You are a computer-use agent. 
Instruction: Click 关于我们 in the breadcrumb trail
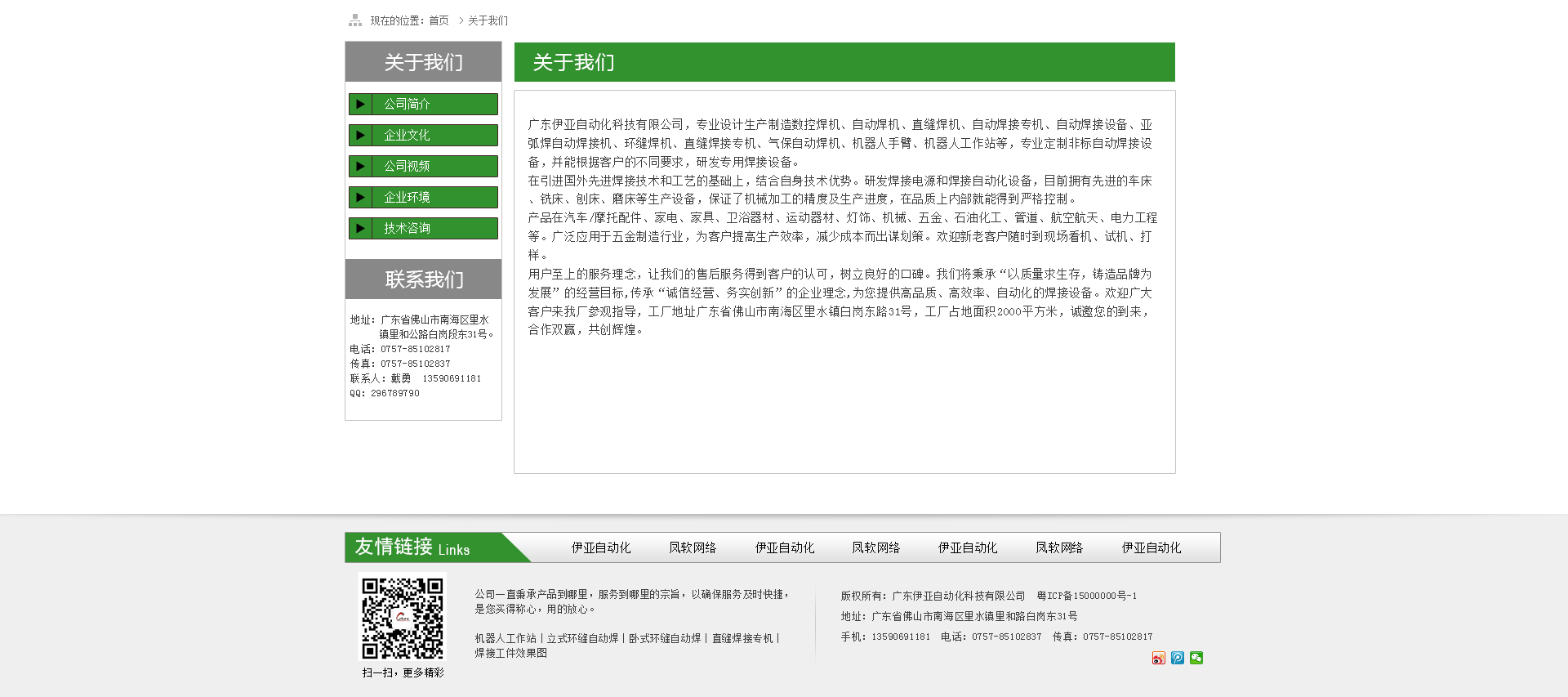tap(488, 20)
